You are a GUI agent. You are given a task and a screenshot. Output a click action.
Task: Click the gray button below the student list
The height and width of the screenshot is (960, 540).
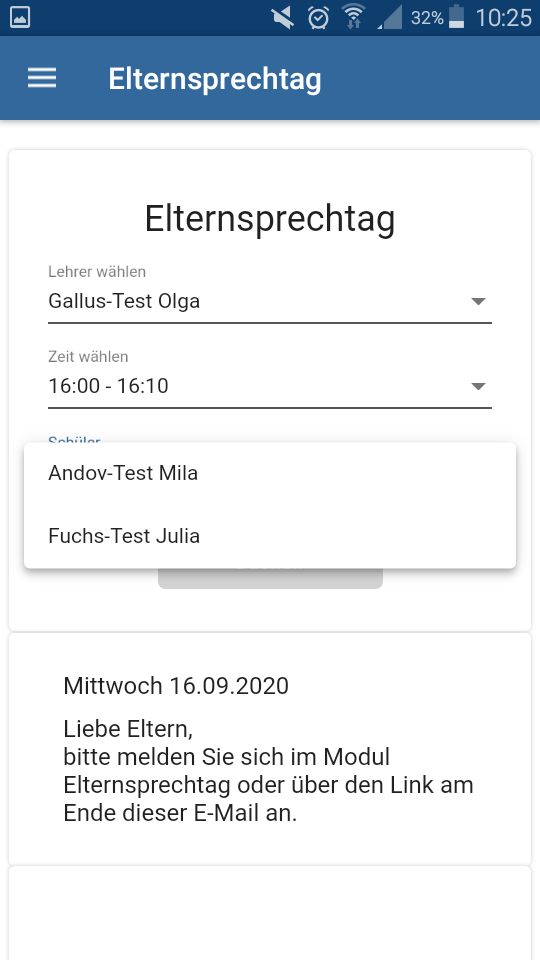tap(270, 579)
